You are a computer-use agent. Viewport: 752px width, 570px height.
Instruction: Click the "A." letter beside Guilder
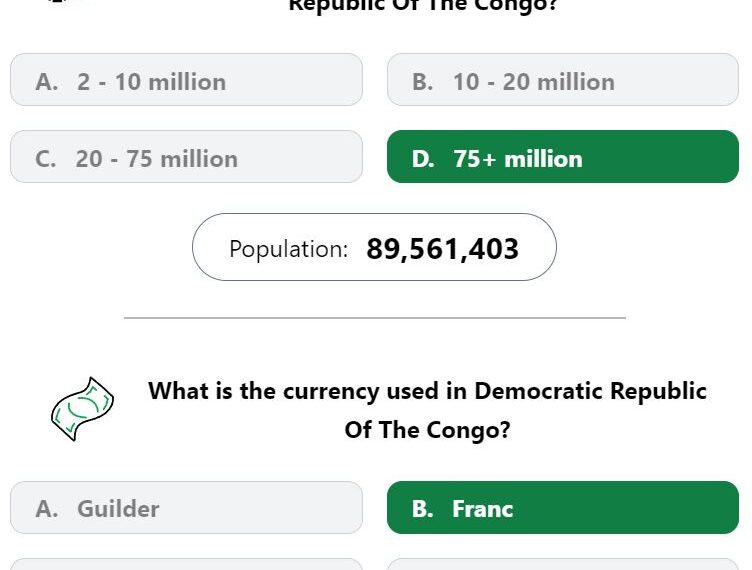tap(47, 509)
